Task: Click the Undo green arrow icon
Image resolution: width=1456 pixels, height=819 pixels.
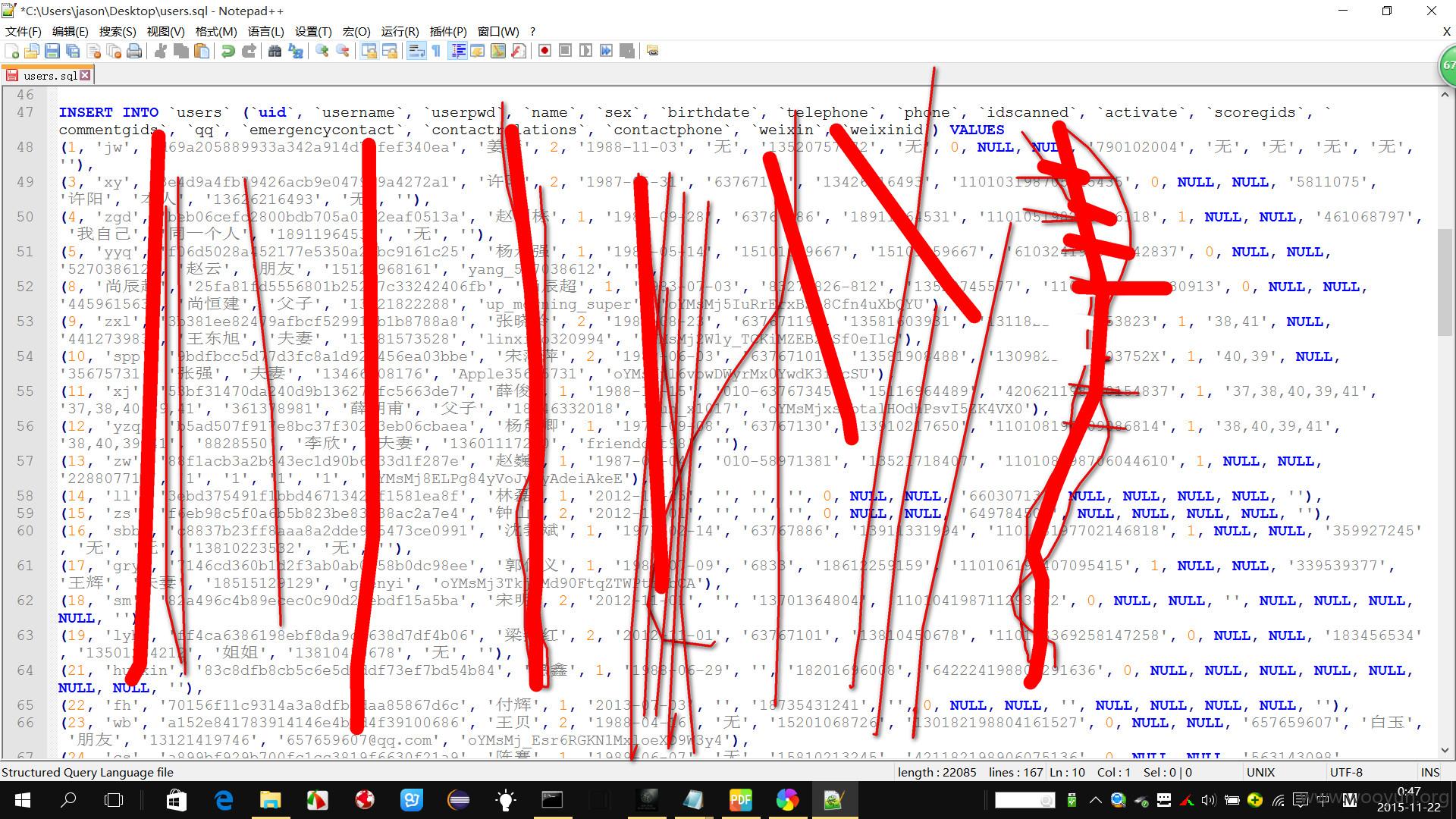Action: pyautogui.click(x=227, y=51)
